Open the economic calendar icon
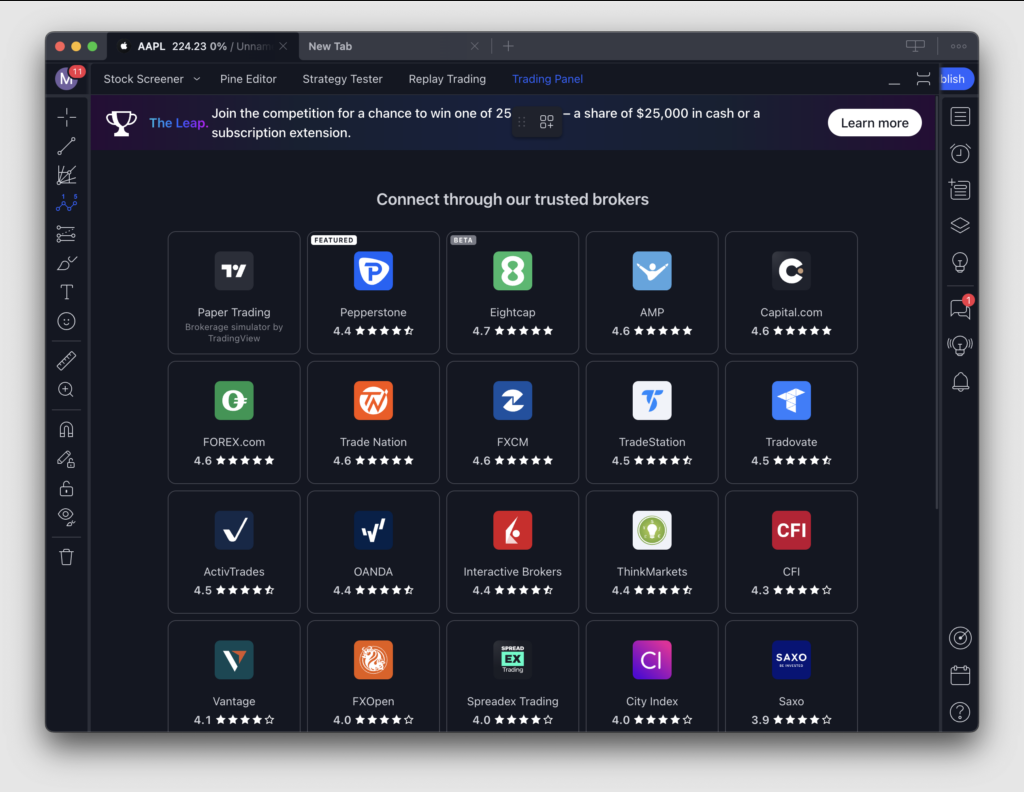The height and width of the screenshot is (792, 1024). coord(960,675)
